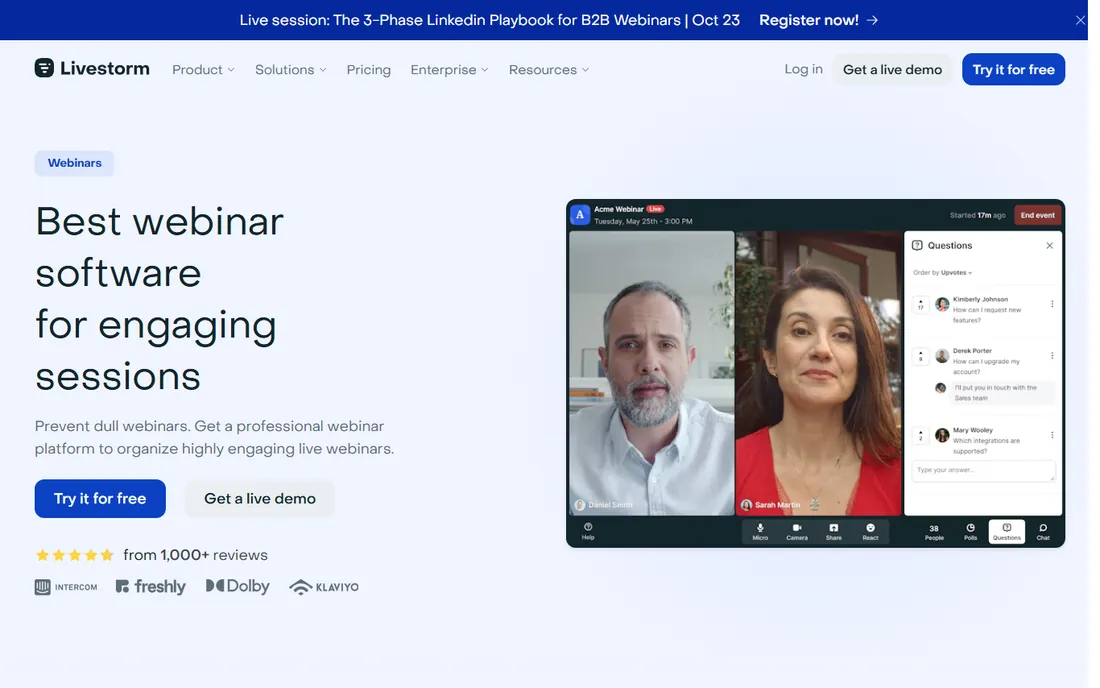Focus the 'Type your answer...' field

coord(983,471)
